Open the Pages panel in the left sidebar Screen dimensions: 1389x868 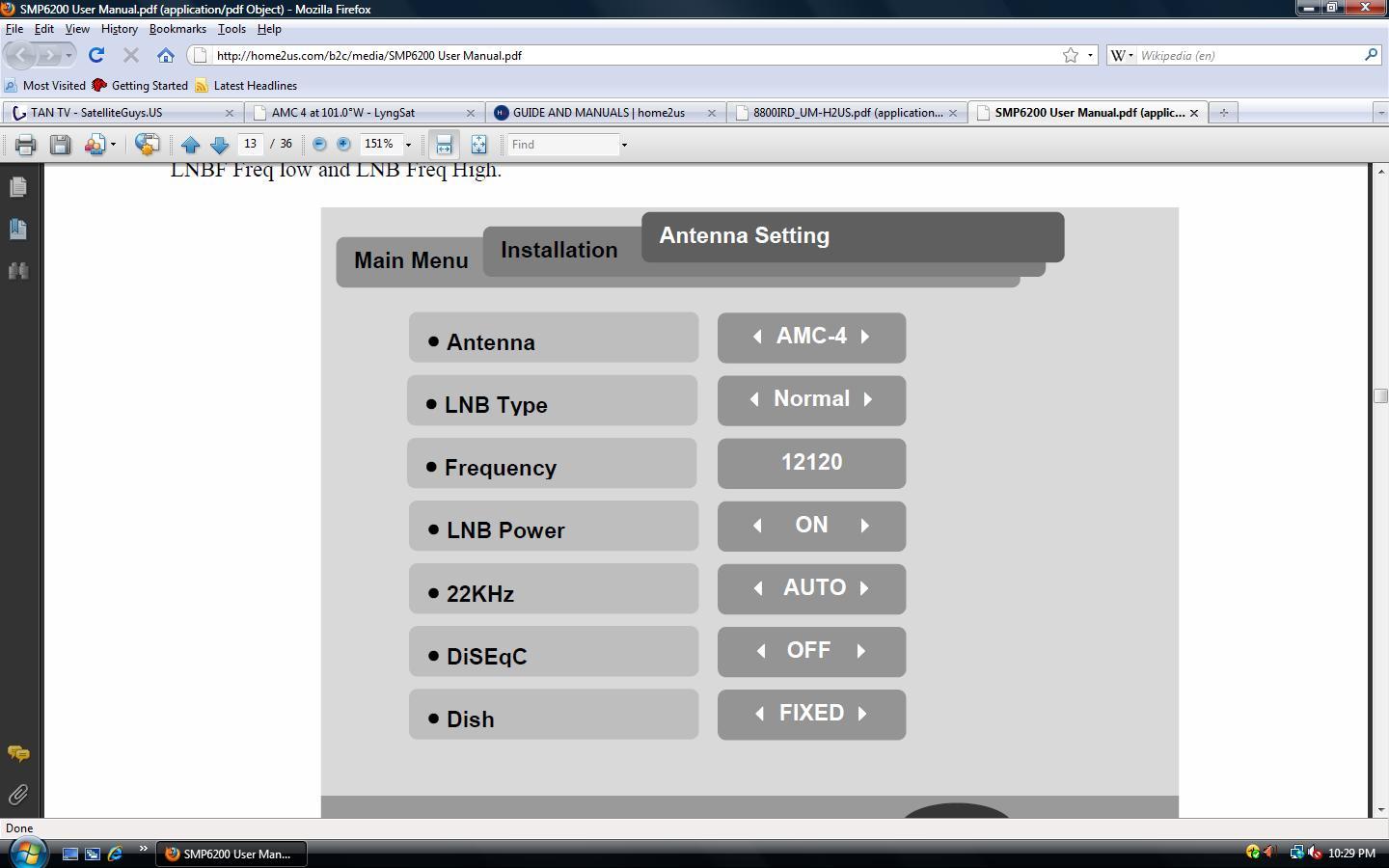(18, 186)
